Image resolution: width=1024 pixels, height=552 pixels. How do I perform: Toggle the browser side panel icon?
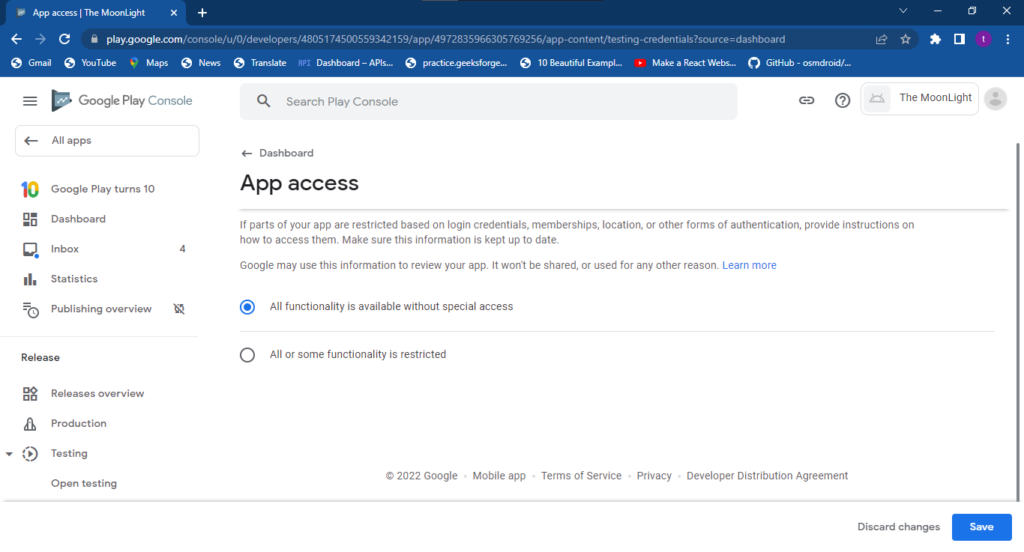[959, 39]
